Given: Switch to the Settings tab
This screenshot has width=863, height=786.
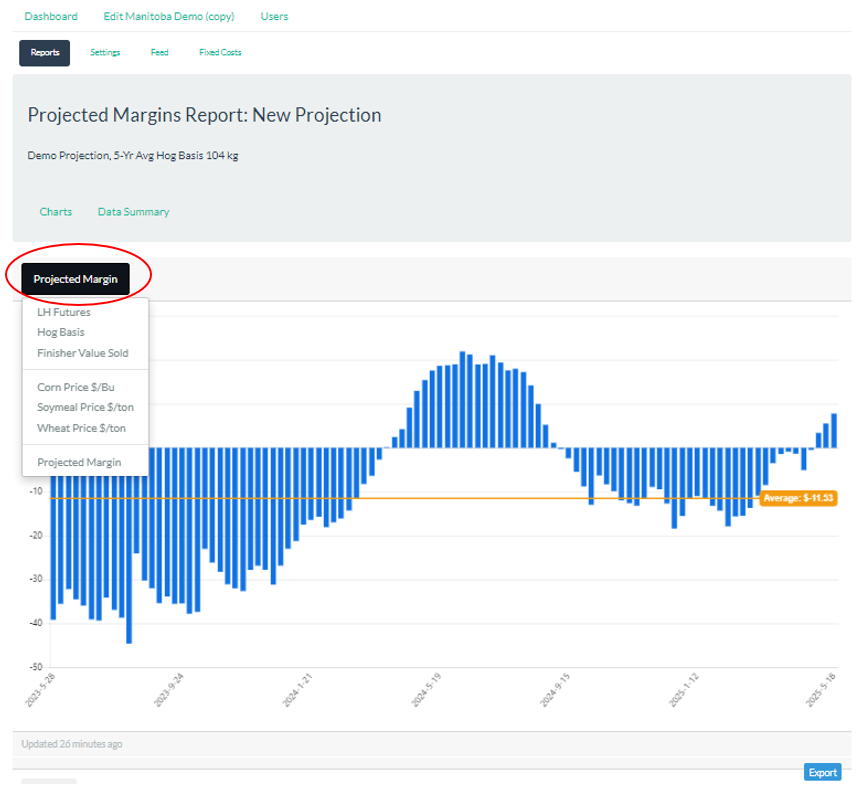Looking at the screenshot, I should point(105,52).
